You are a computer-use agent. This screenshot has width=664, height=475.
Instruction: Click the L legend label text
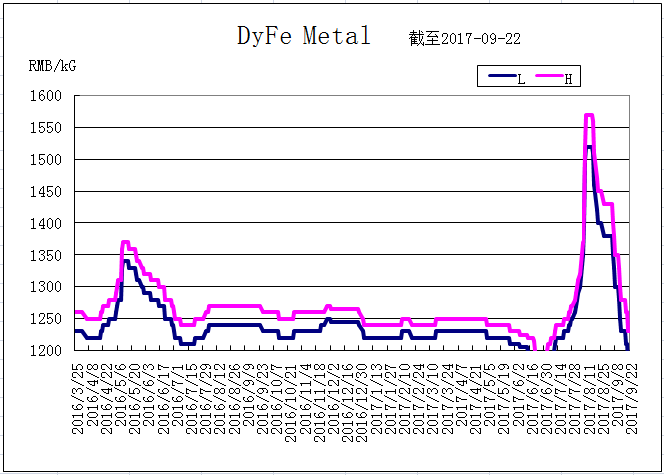pyautogui.click(x=521, y=79)
